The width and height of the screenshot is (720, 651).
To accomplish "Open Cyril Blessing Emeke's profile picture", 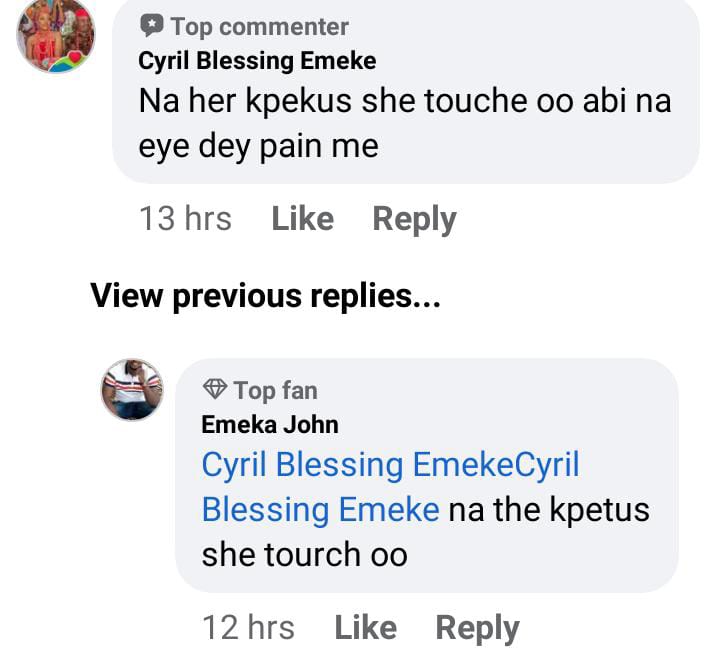I will coord(56,34).
